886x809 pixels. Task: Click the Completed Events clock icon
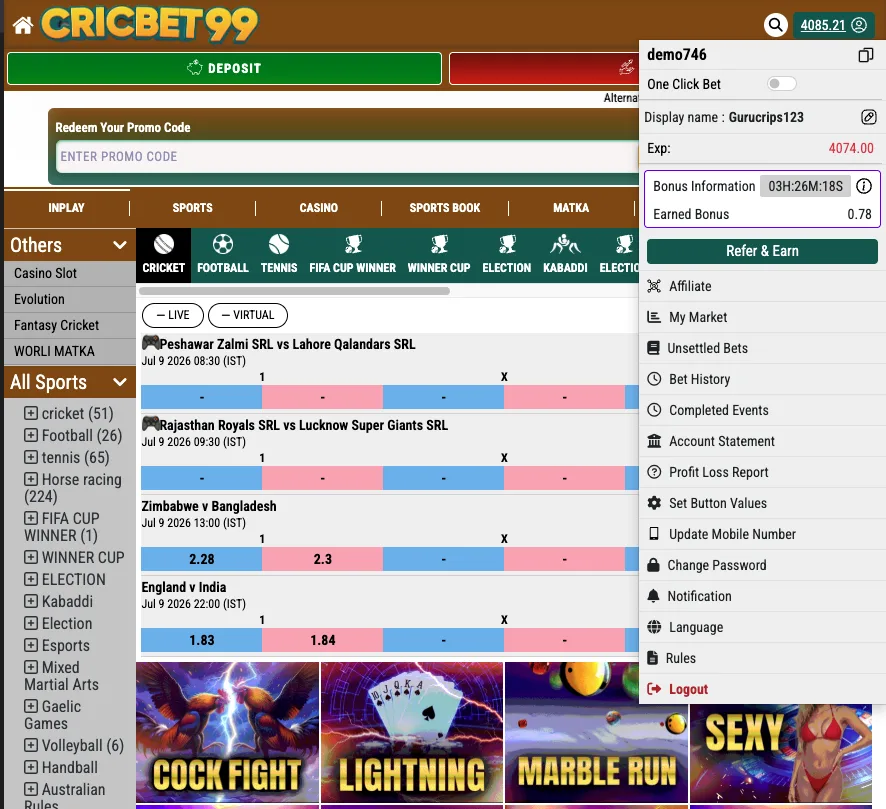(654, 410)
